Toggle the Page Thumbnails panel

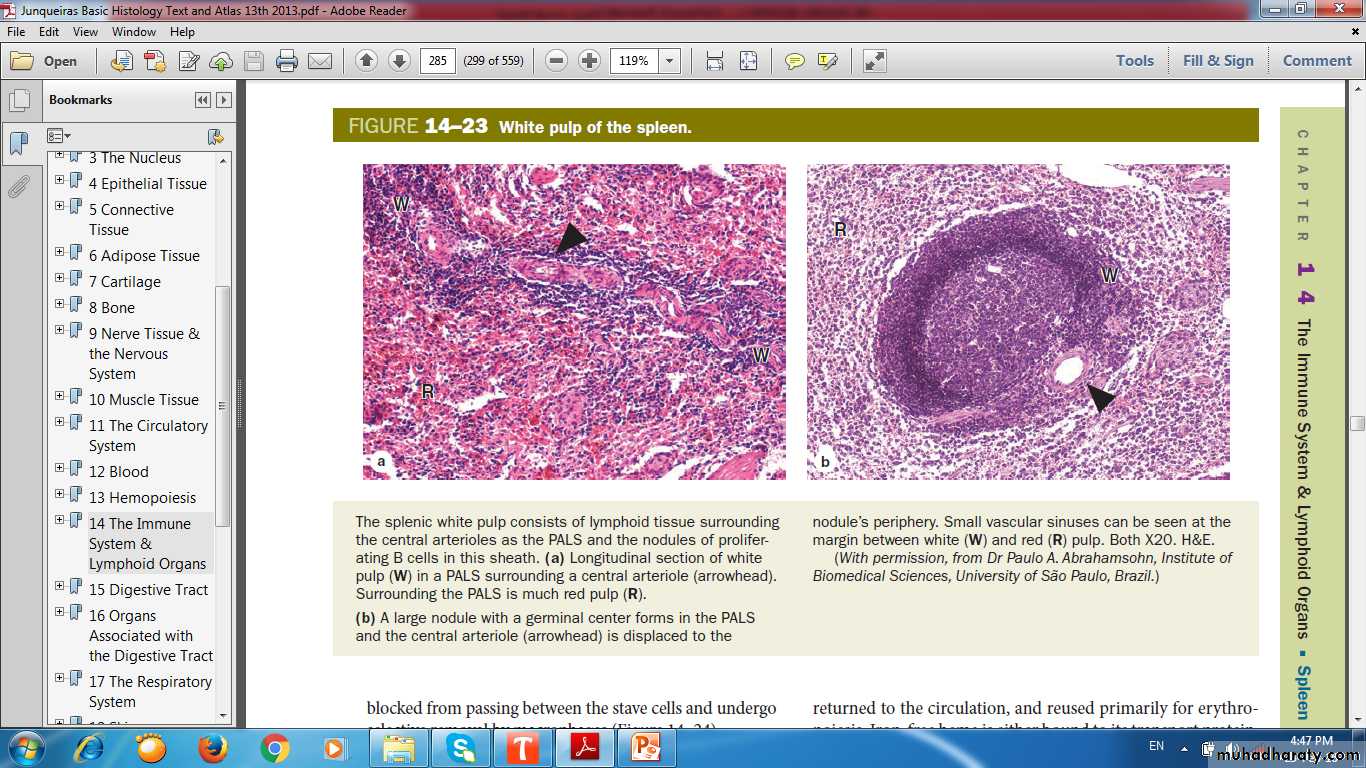click(x=19, y=101)
